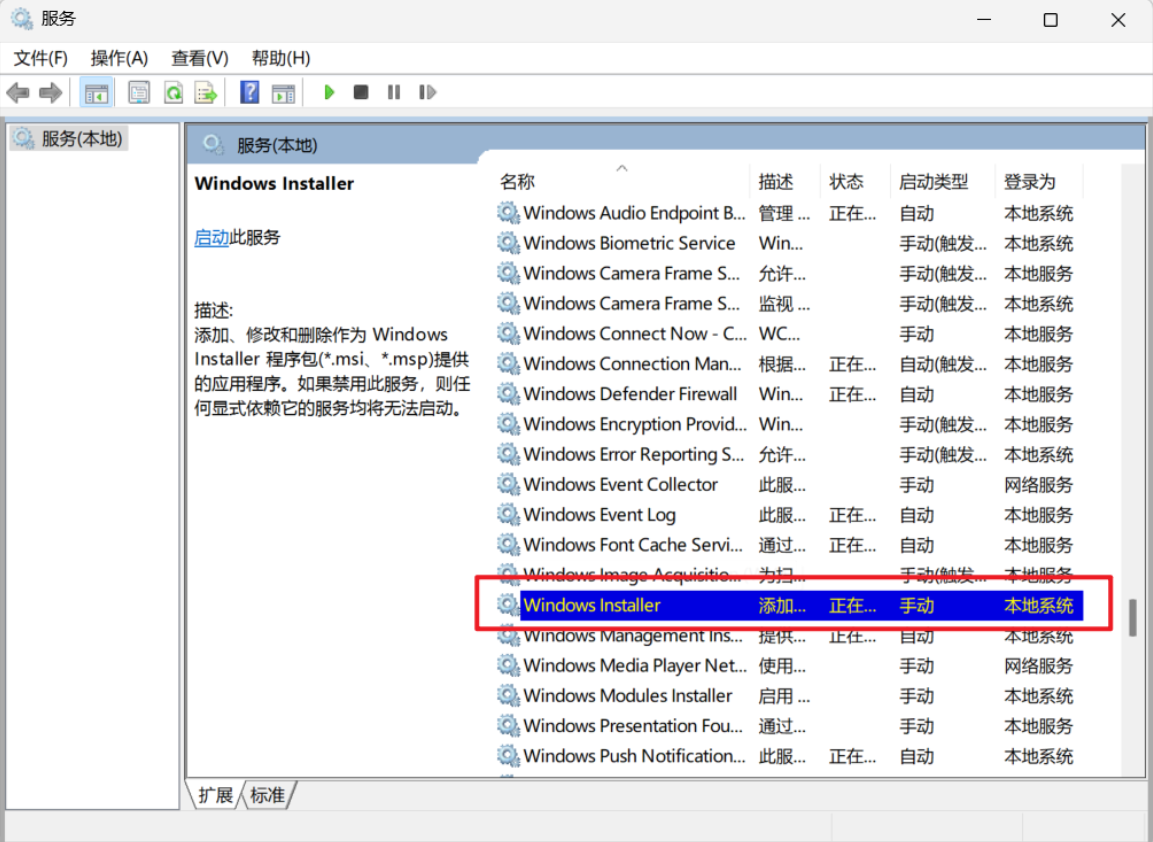Open the 帮助(H) menu
This screenshot has height=842, width=1153.
tap(280, 58)
